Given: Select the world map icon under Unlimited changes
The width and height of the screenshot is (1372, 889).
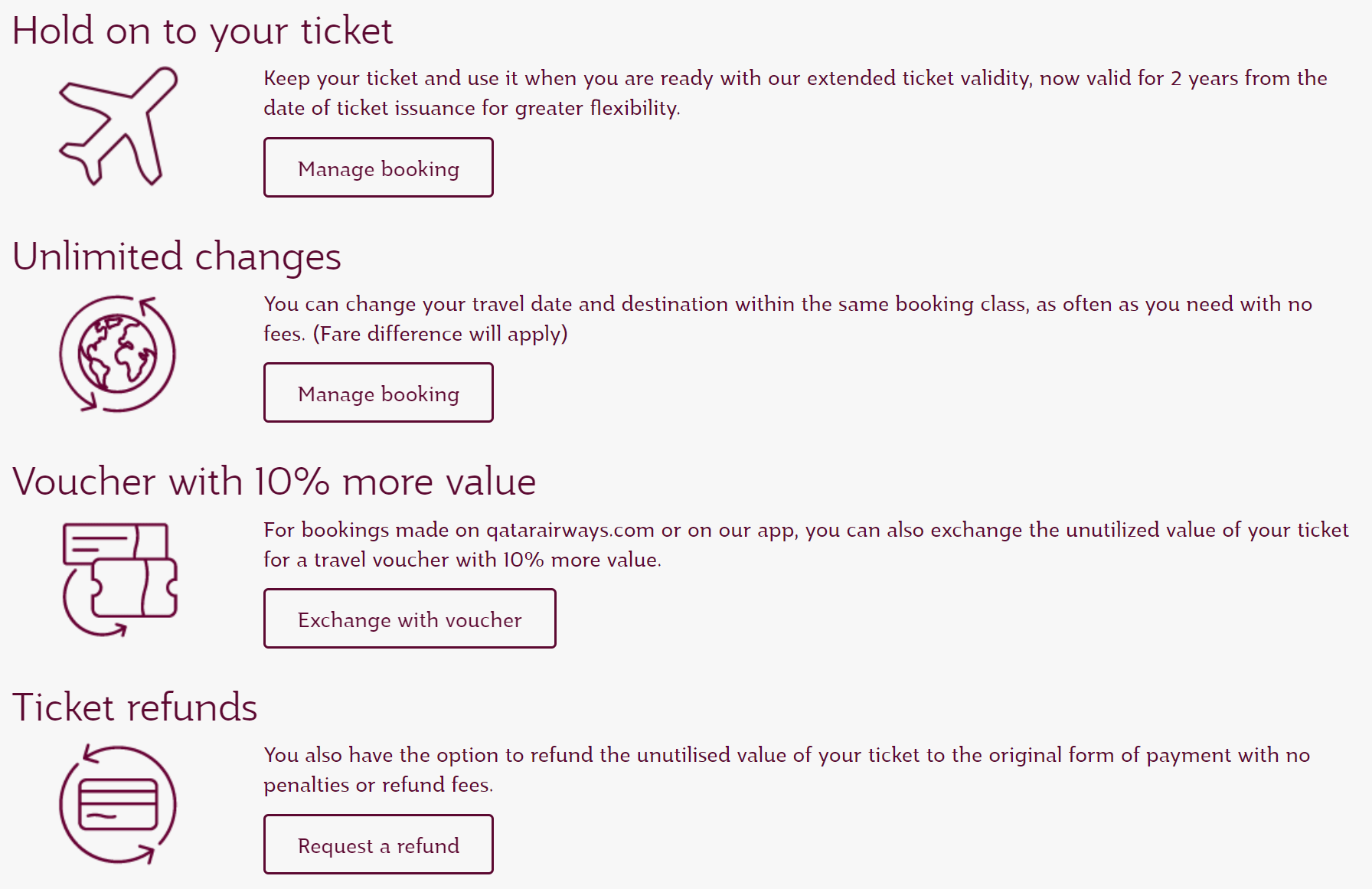Looking at the screenshot, I should click(x=117, y=354).
